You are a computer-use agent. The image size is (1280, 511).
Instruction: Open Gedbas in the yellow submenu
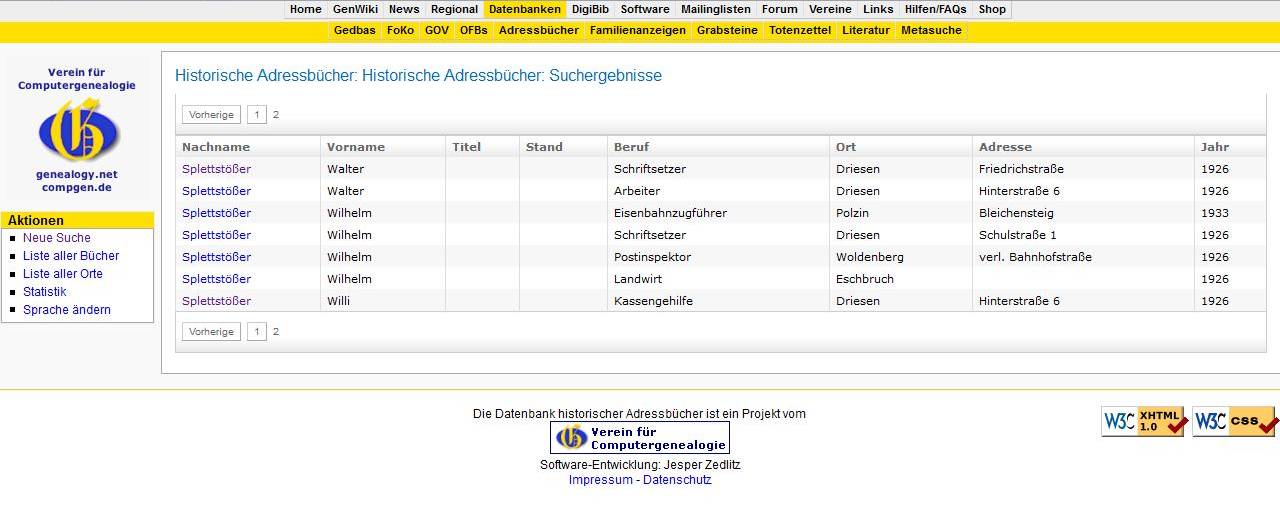coord(355,30)
